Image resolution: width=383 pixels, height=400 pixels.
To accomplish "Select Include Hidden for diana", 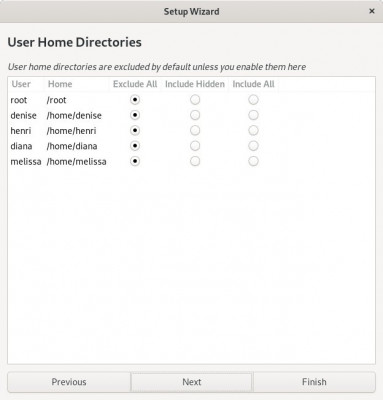I will point(195,146).
